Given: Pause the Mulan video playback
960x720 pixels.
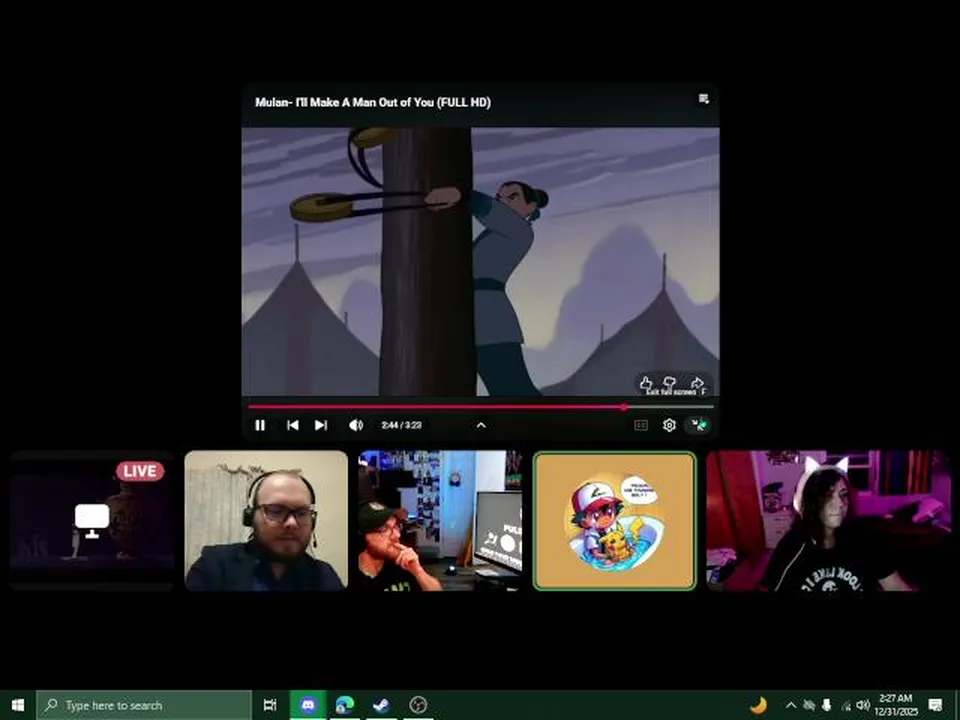Looking at the screenshot, I should click(x=260, y=425).
